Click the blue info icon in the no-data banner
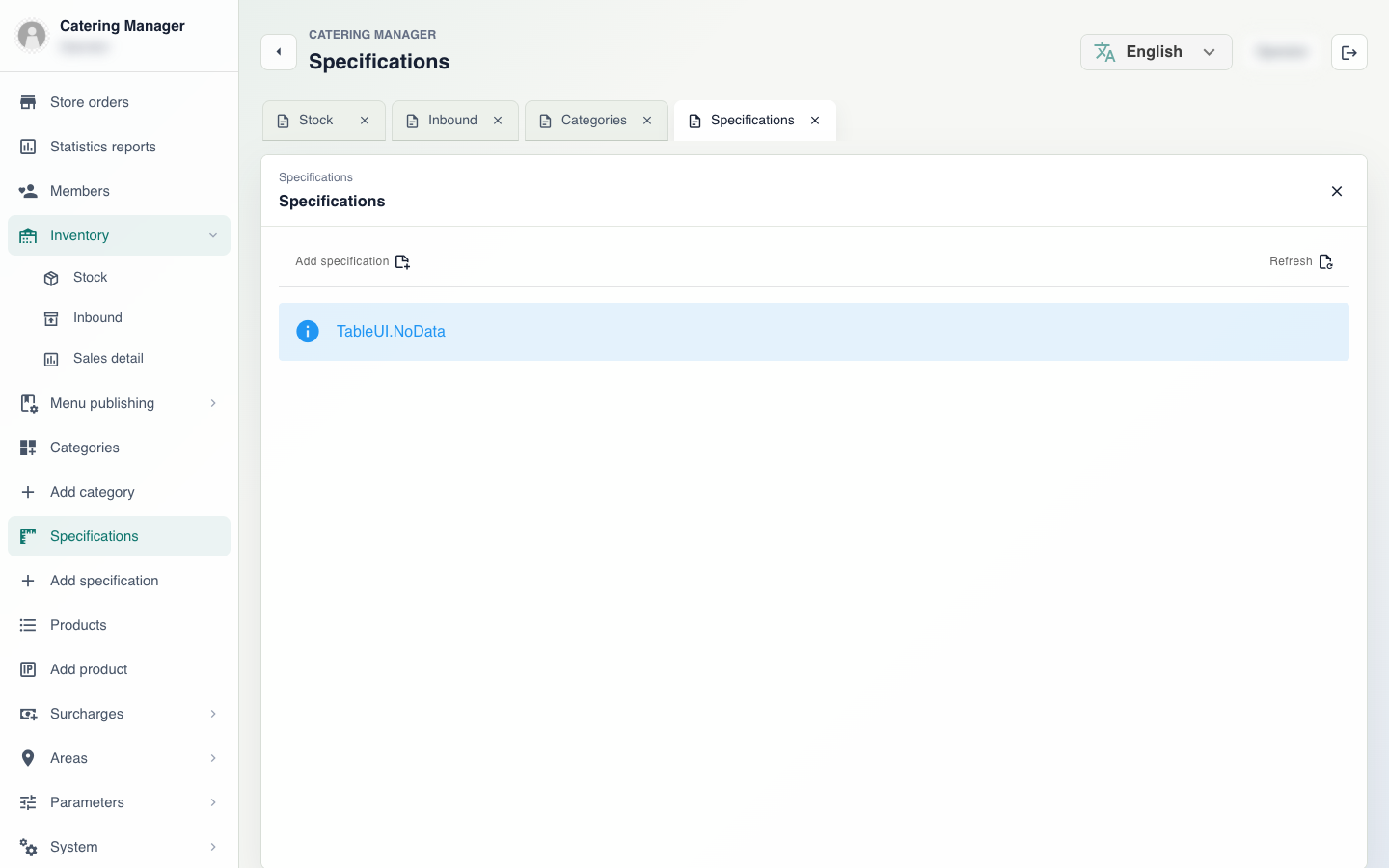1389x868 pixels. 308,332
